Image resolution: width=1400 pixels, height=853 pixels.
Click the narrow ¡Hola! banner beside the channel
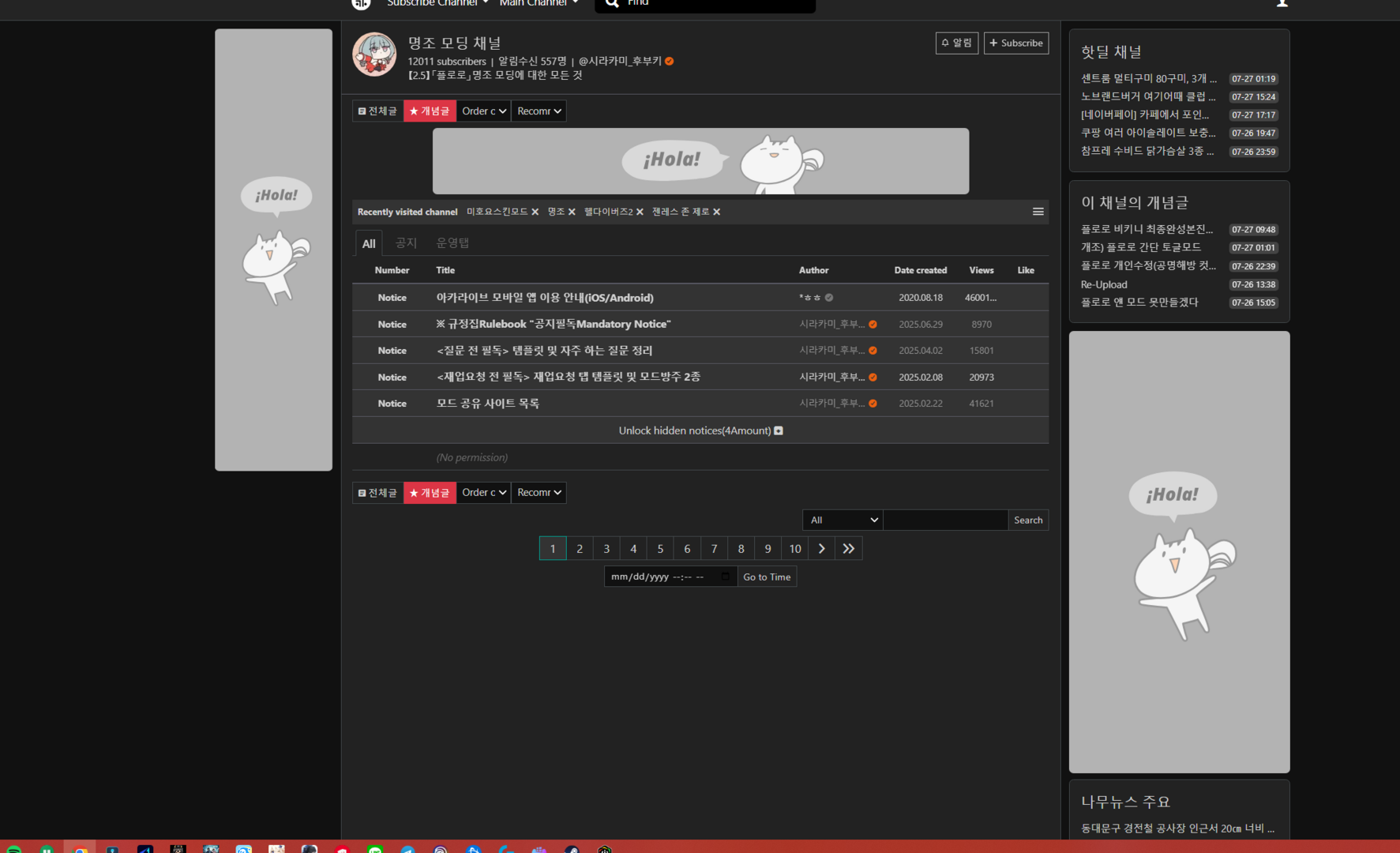[x=273, y=250]
